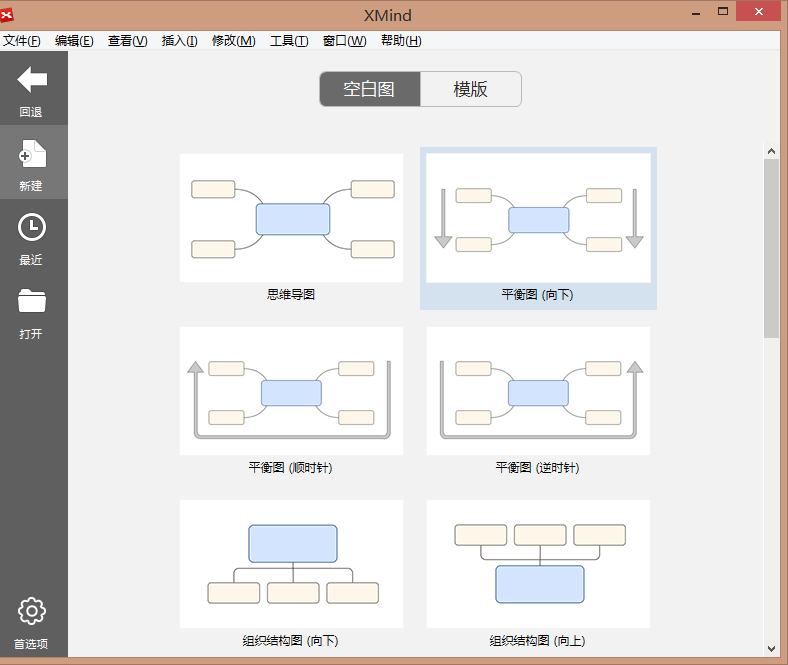Screen dimensions: 788x665
Task: Click the 组织结构图 (向上) label text
Action: tap(537, 641)
